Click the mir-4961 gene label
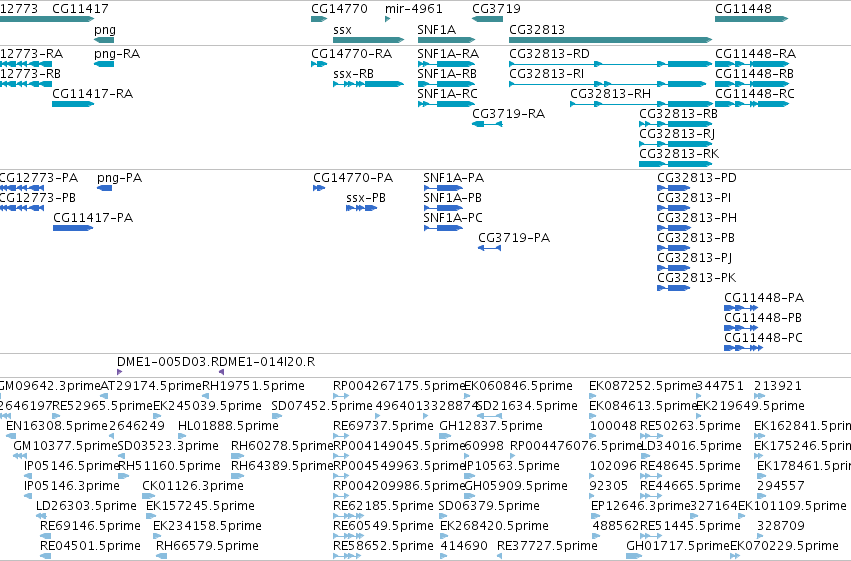Viewport: 851px width, 561px height. (414, 9)
